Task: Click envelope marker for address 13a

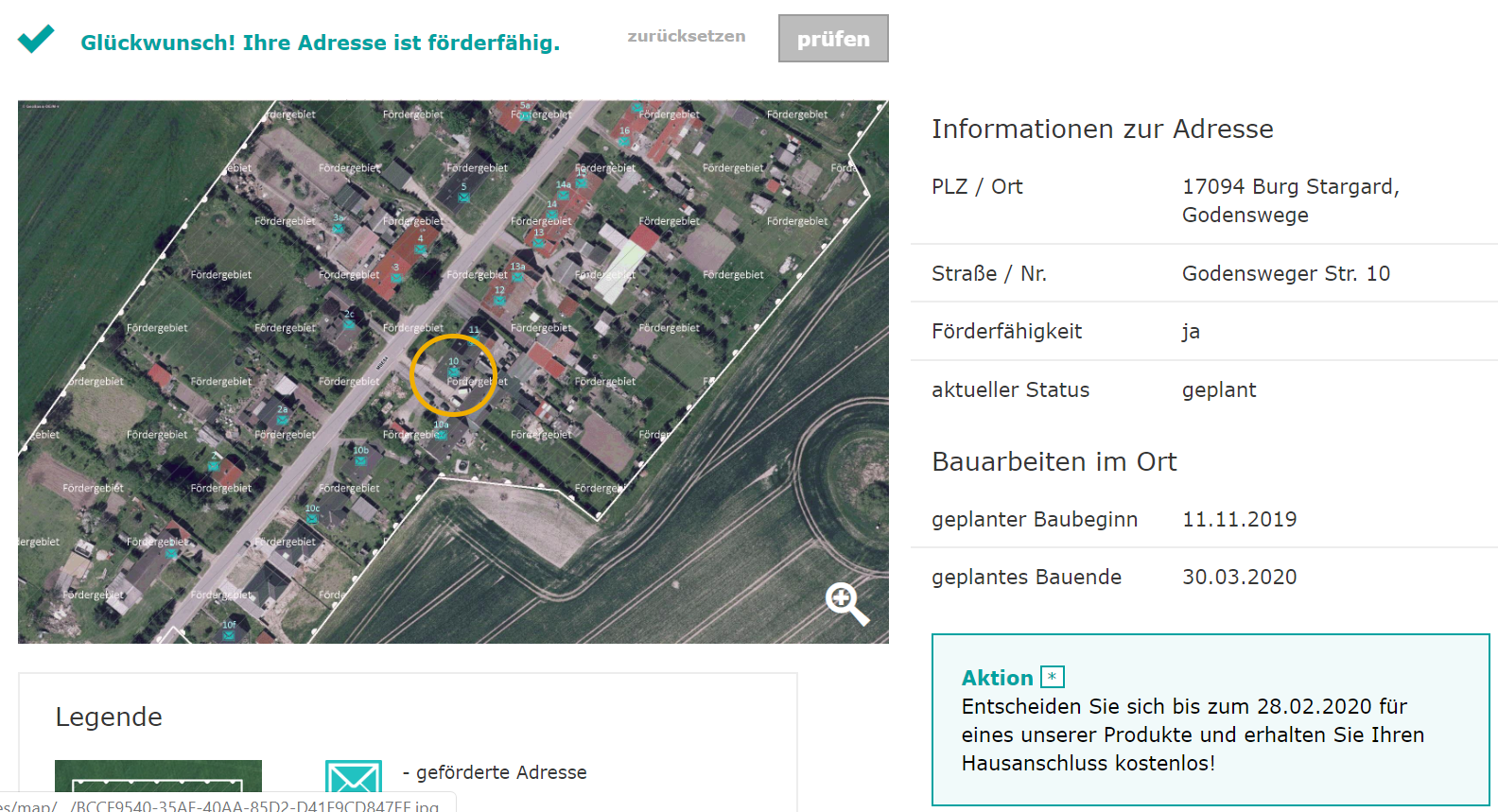Action: (518, 277)
